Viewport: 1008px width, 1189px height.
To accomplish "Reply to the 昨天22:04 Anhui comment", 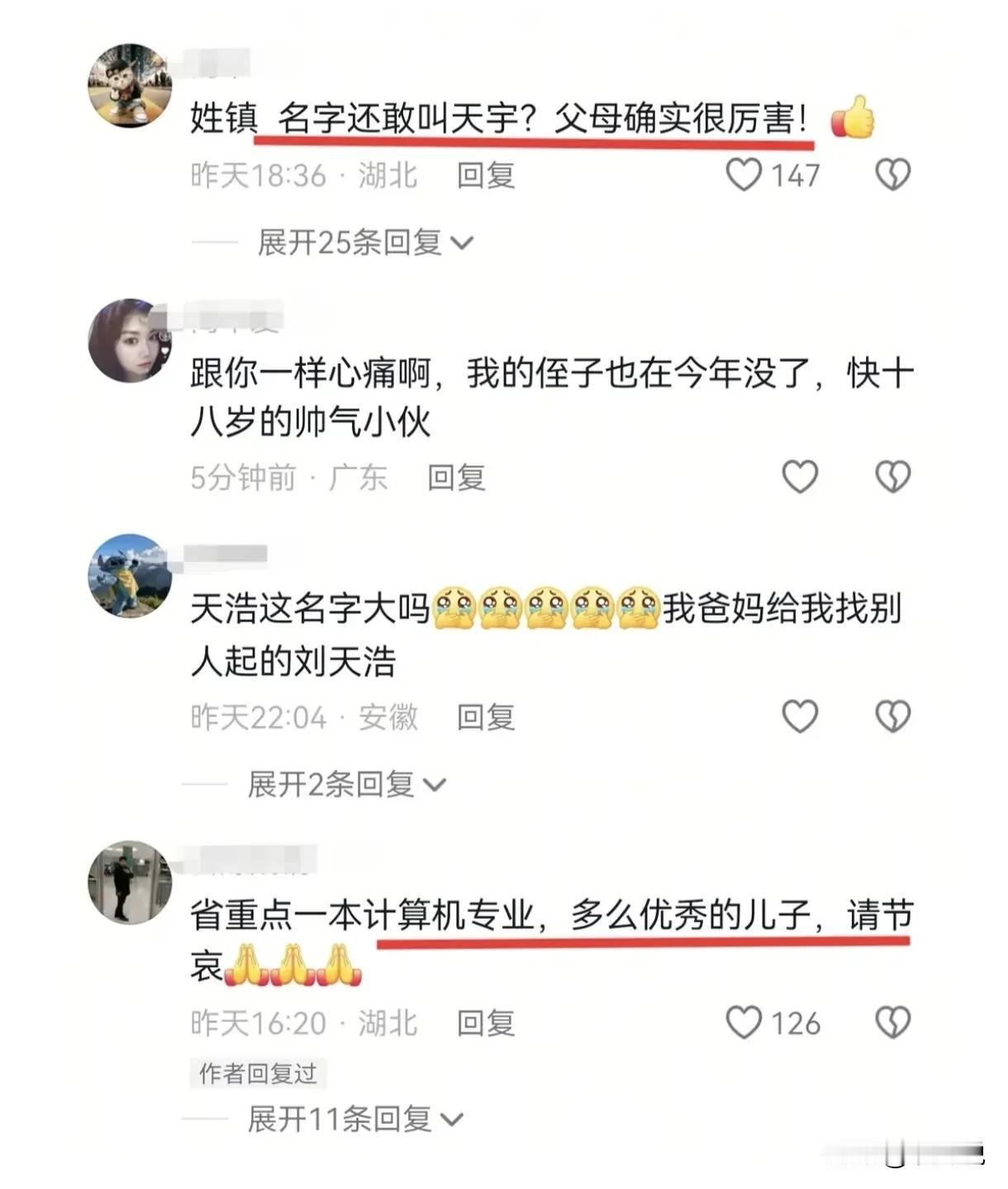I will [x=486, y=716].
